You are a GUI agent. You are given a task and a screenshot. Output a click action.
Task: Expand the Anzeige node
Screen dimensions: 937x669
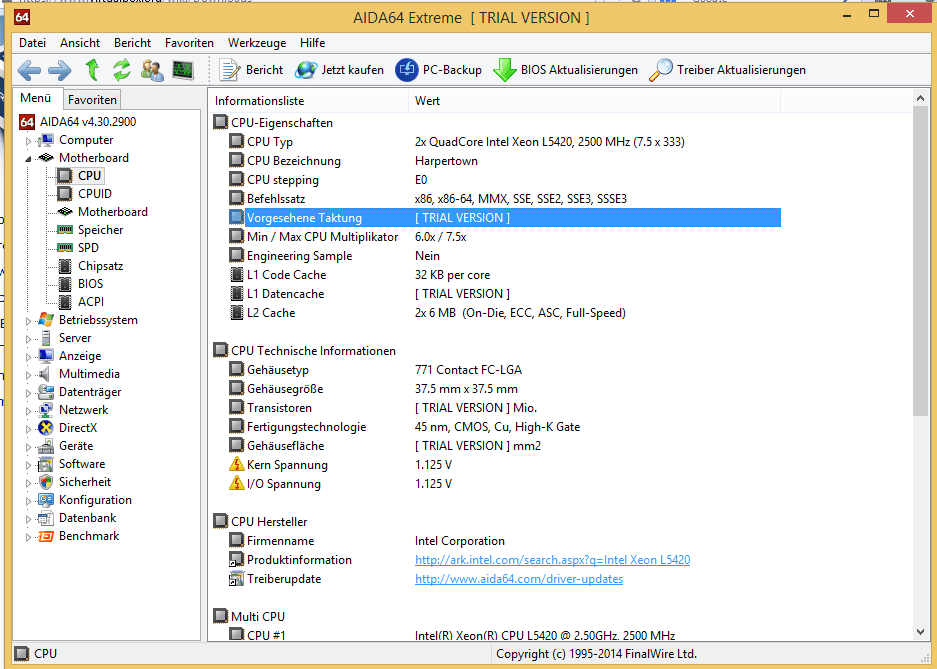click(x=28, y=357)
